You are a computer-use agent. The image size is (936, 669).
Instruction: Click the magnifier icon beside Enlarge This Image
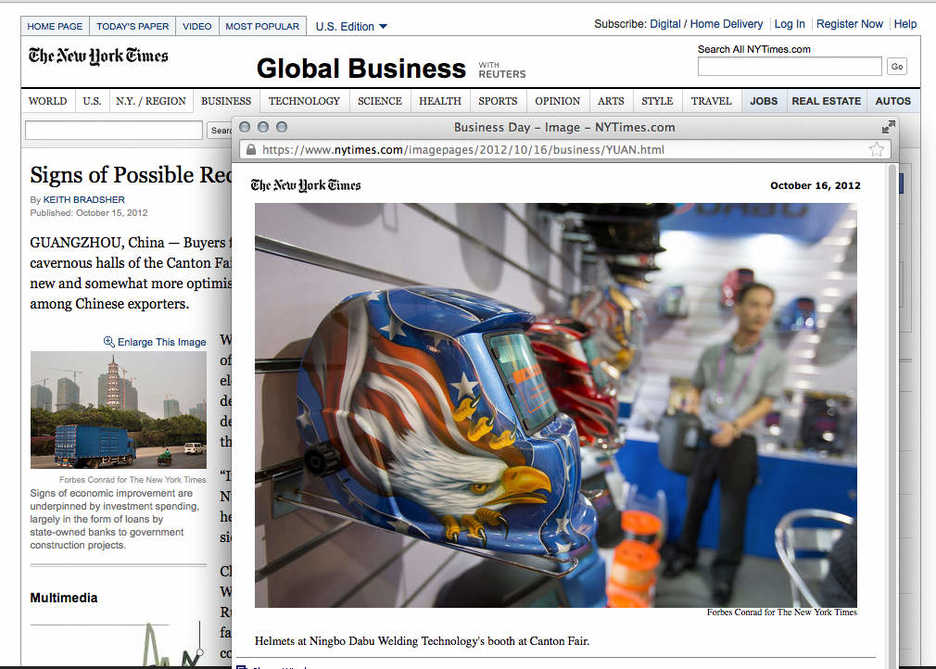pyautogui.click(x=109, y=341)
